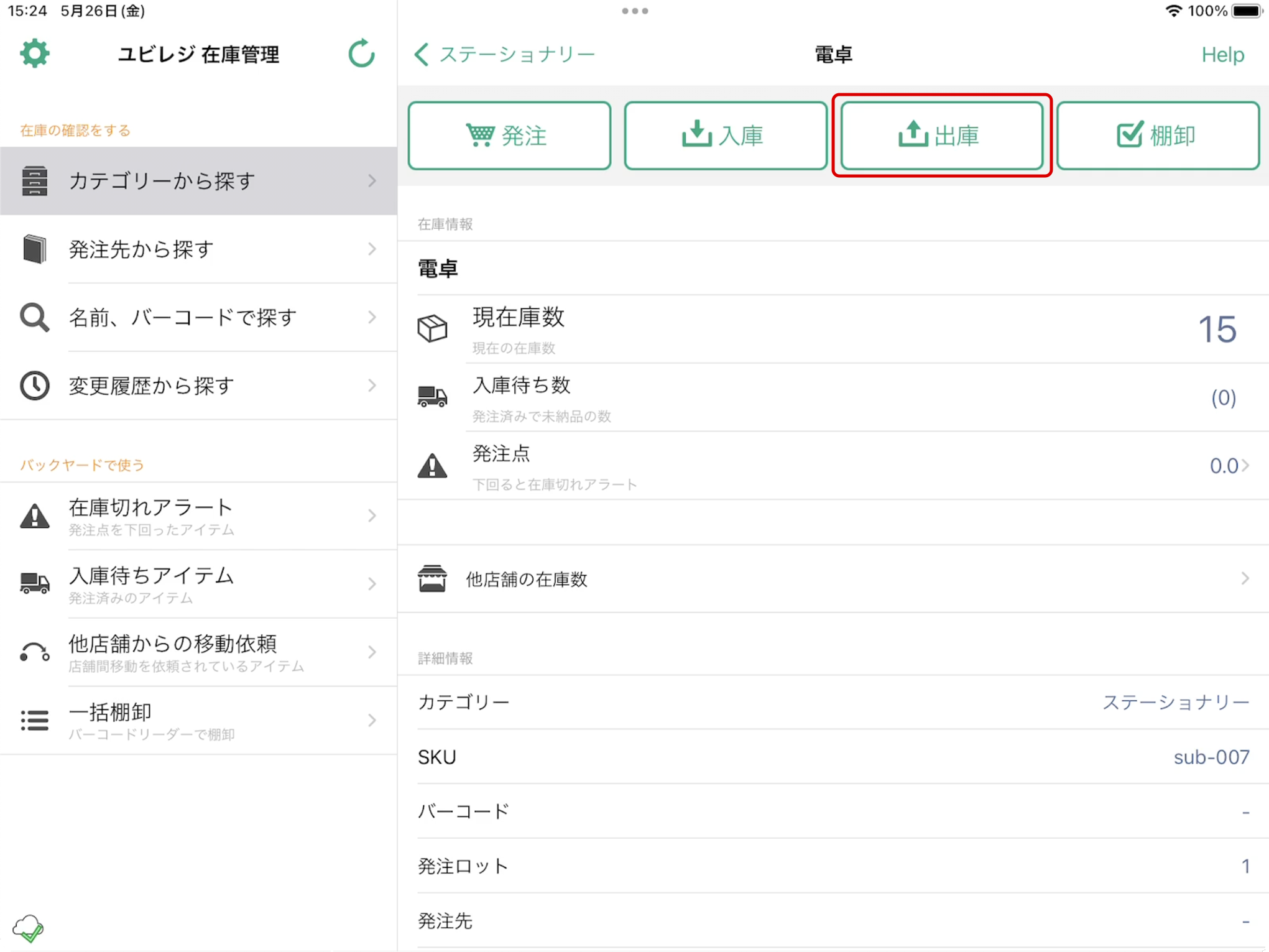
Task: Open 在庫切れアラート list
Action: click(199, 516)
